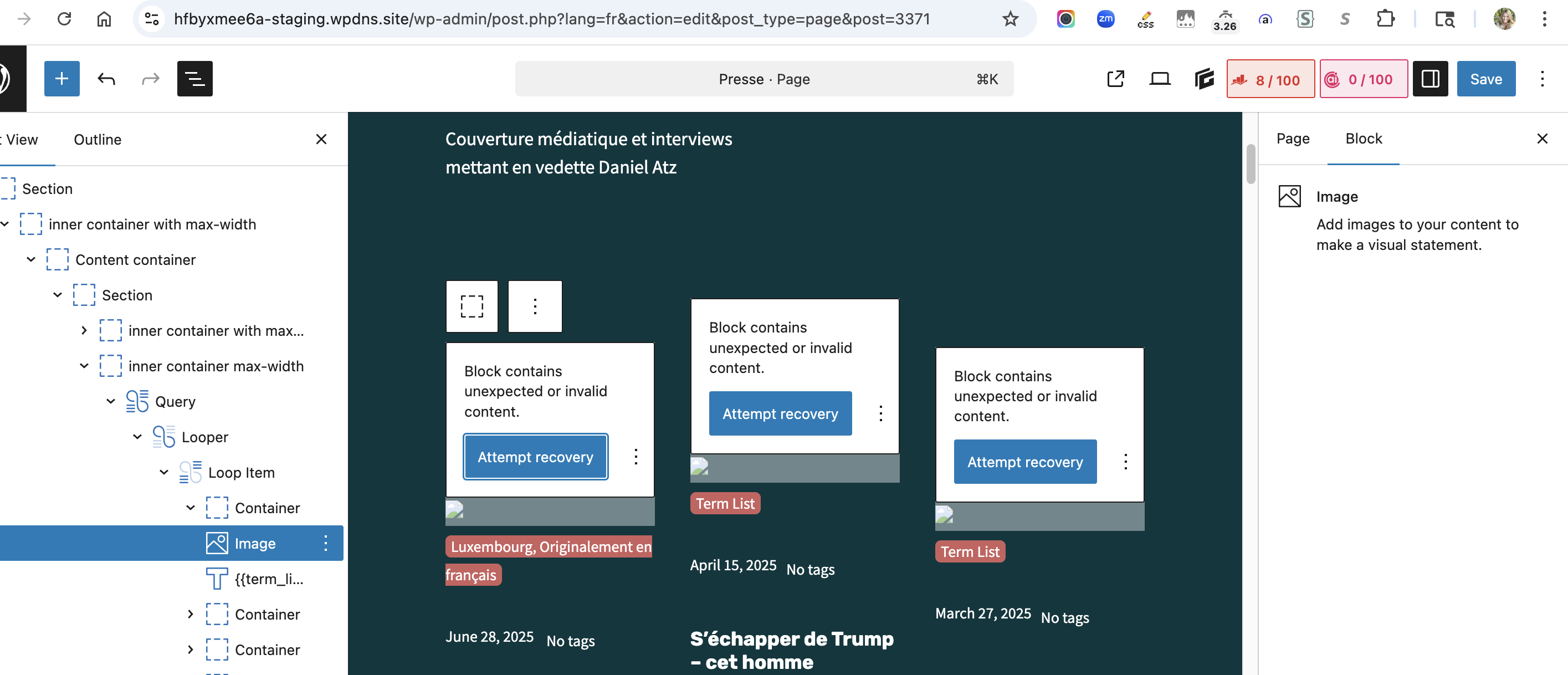
Task: Open options for the Image list item
Action: point(326,543)
